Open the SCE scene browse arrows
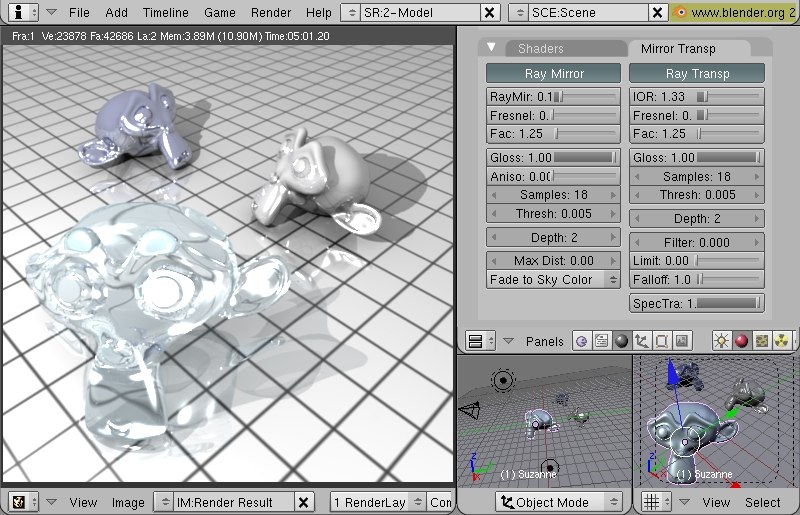Image resolution: width=800 pixels, height=515 pixels. [519, 12]
